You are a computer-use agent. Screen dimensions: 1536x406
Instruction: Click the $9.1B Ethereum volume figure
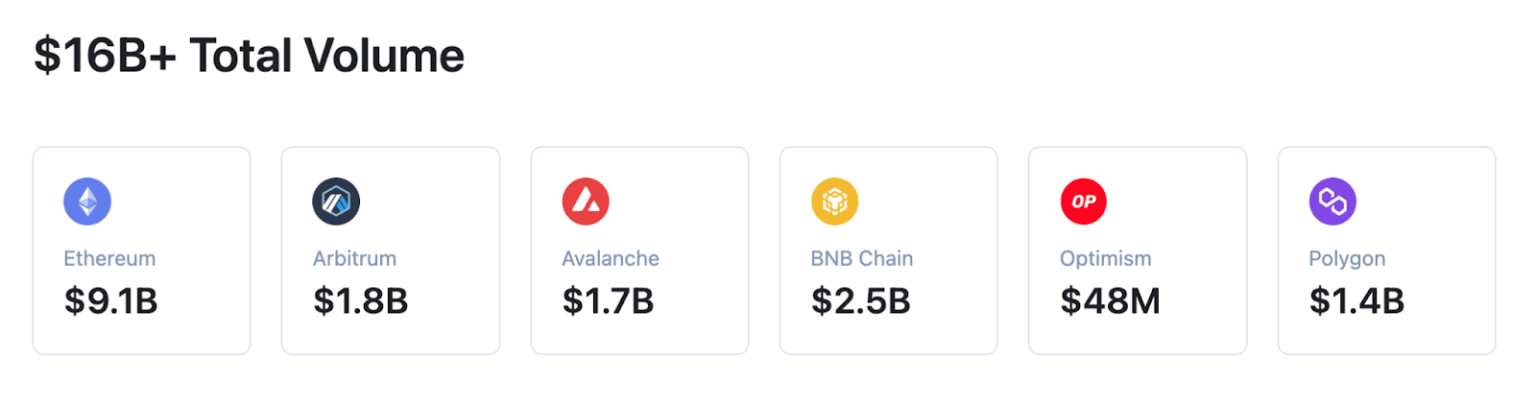[x=111, y=301]
